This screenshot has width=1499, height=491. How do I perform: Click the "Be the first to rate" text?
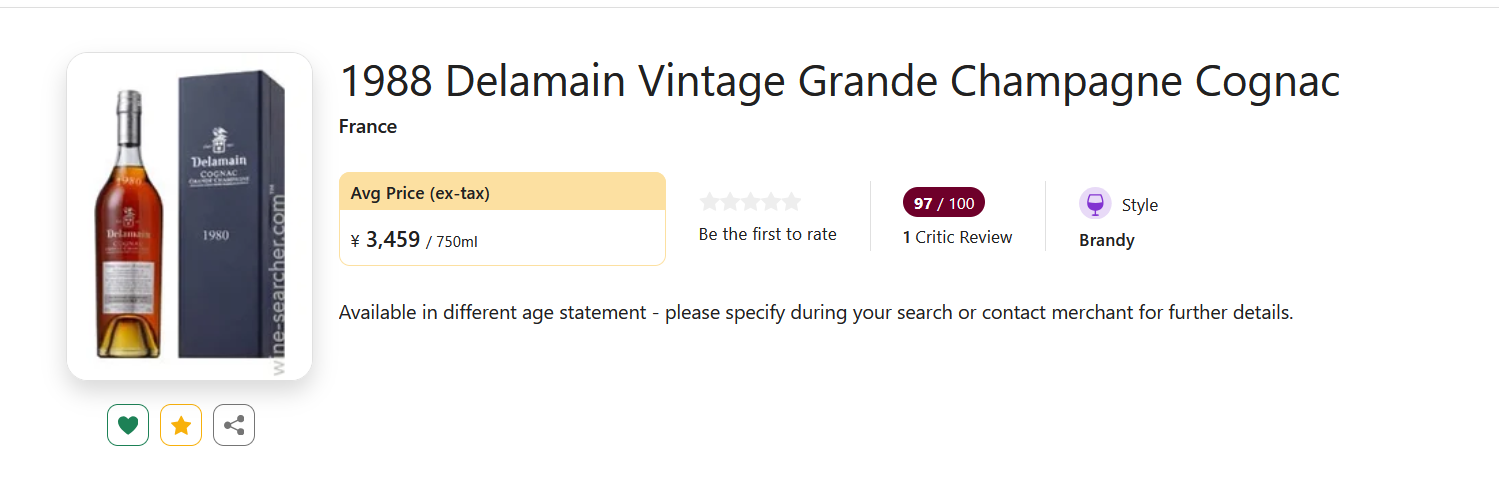pos(767,235)
